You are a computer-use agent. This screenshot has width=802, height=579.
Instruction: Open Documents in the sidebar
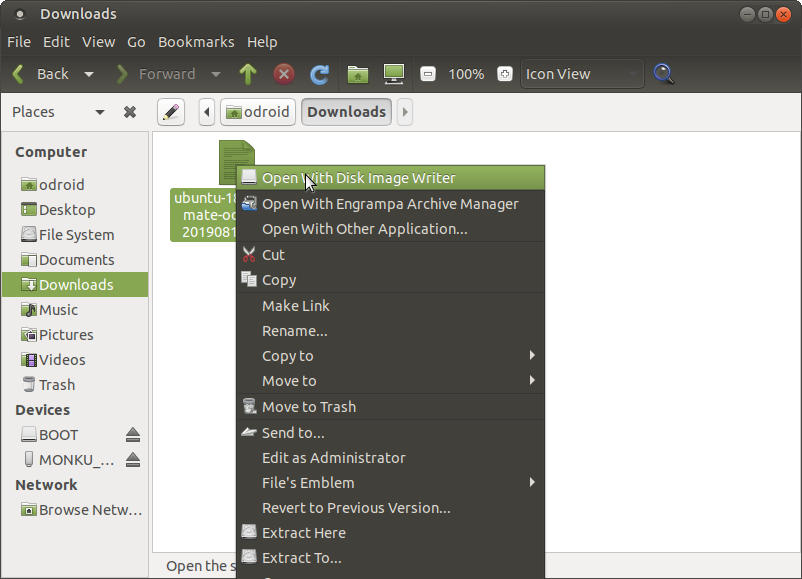pyautogui.click(x=76, y=260)
